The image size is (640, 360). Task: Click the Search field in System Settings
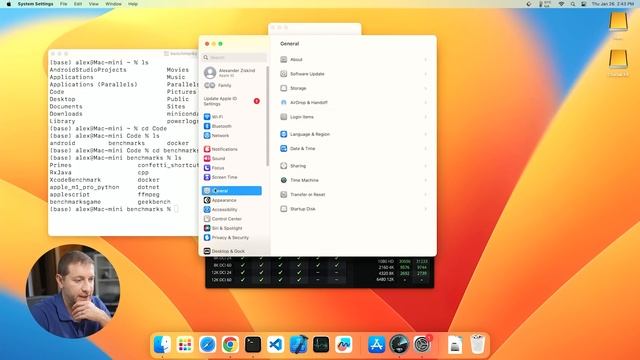point(234,58)
